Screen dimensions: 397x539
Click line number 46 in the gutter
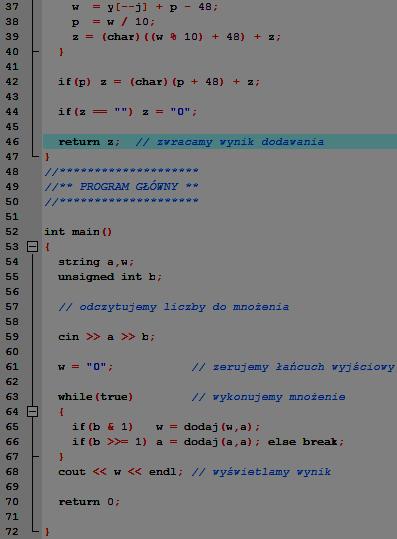click(x=12, y=142)
